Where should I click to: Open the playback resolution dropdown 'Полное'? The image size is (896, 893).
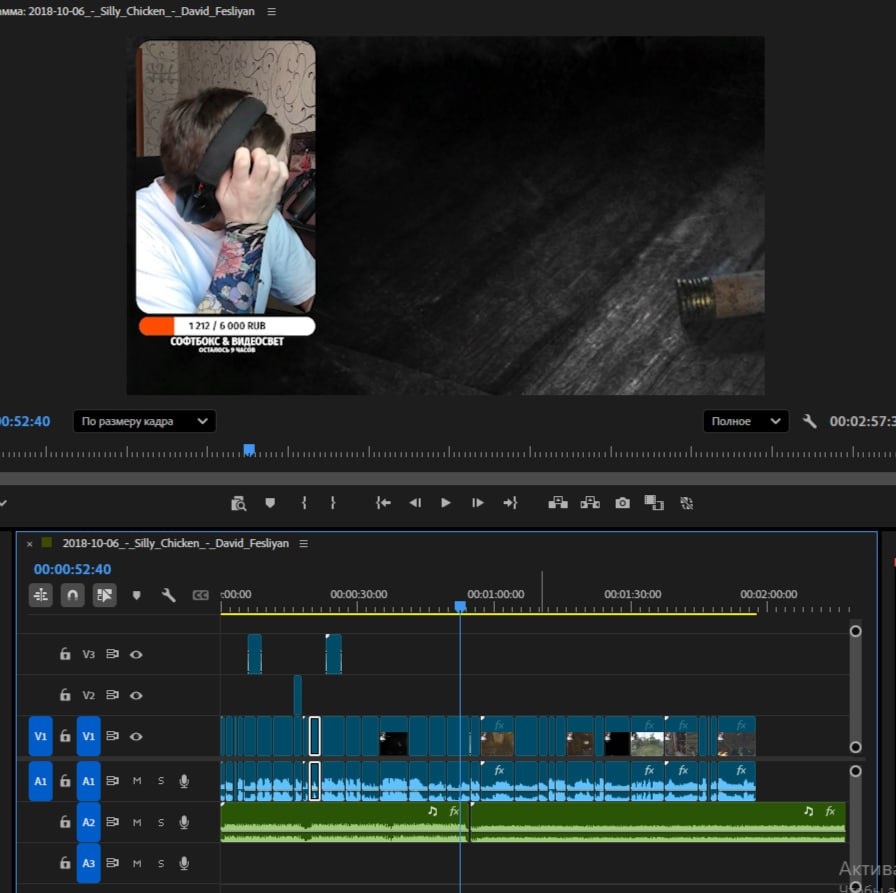745,421
